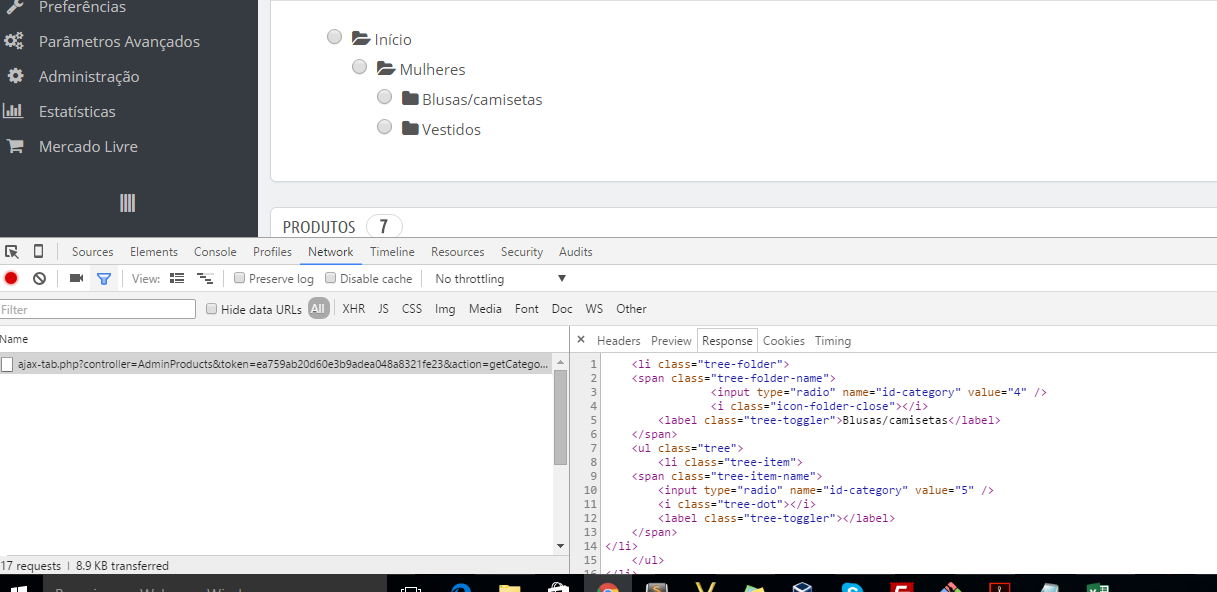This screenshot has width=1217, height=592.
Task: Filter requests by Font
Action: (x=527, y=309)
